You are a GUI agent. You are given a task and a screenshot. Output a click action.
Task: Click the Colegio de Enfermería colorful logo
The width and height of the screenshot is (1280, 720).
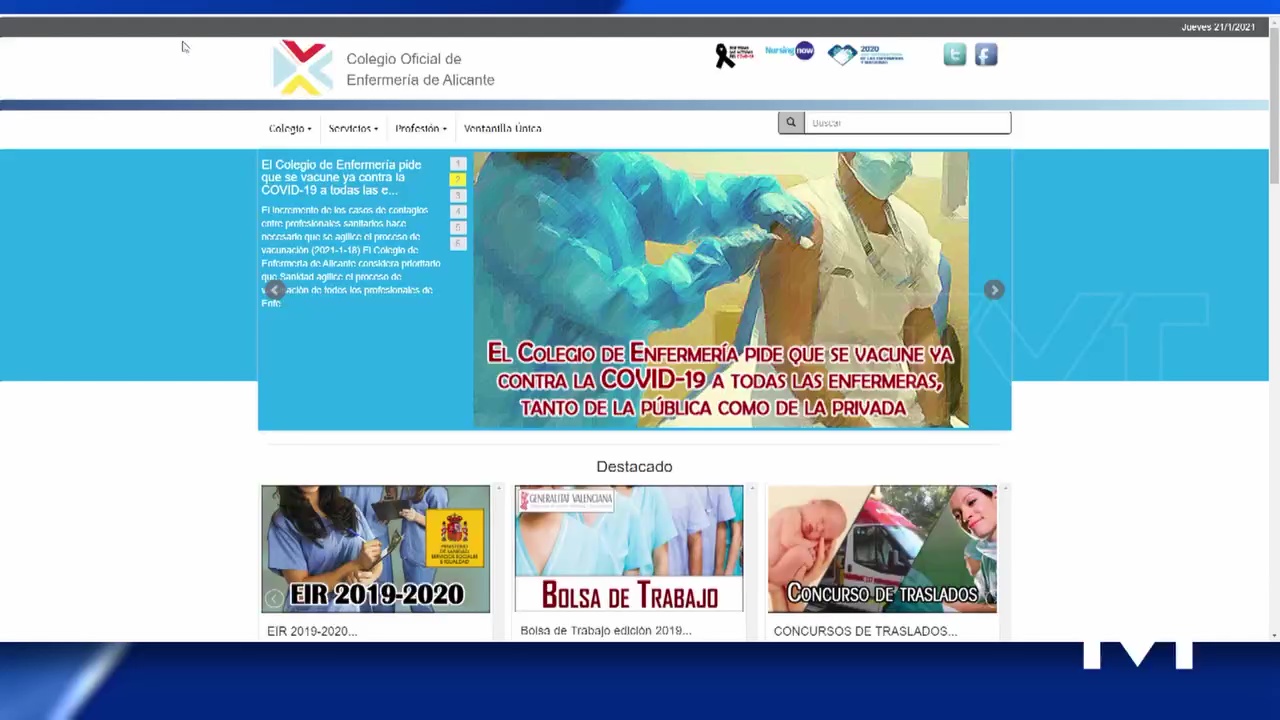pos(303,68)
